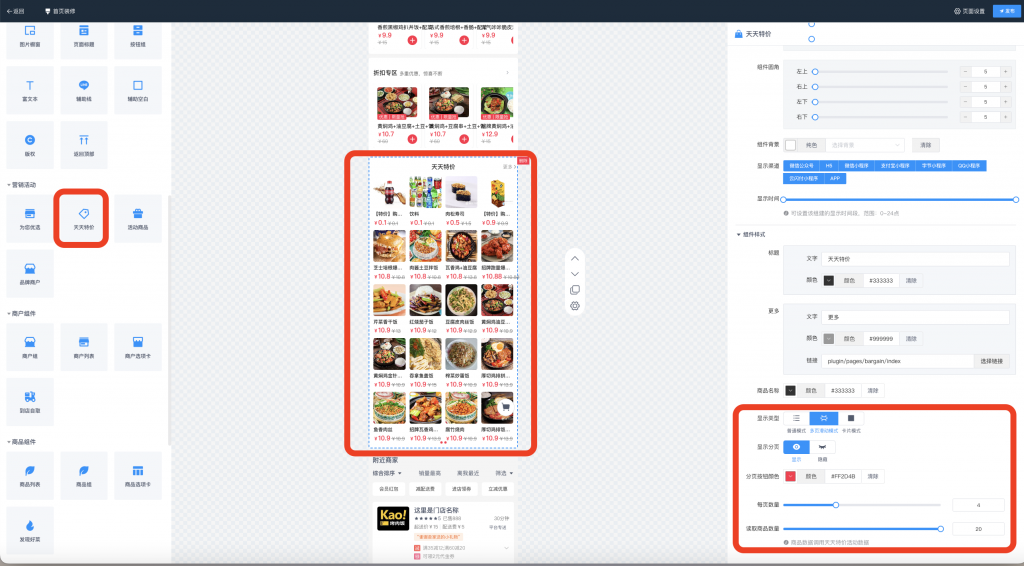Open the 选择背景 background dropdown
Viewport: 1024px width, 566px height.
(865, 145)
